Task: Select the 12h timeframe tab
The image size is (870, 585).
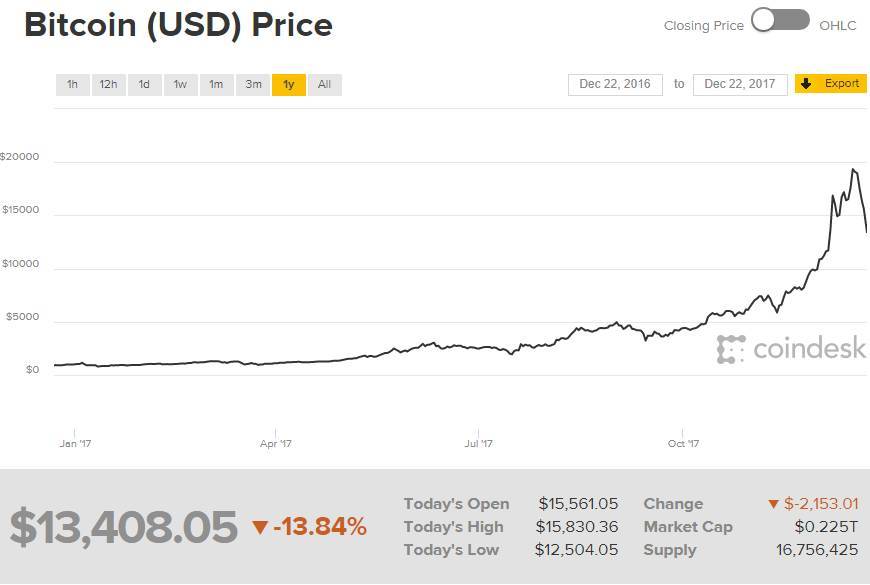Action: pyautogui.click(x=107, y=85)
